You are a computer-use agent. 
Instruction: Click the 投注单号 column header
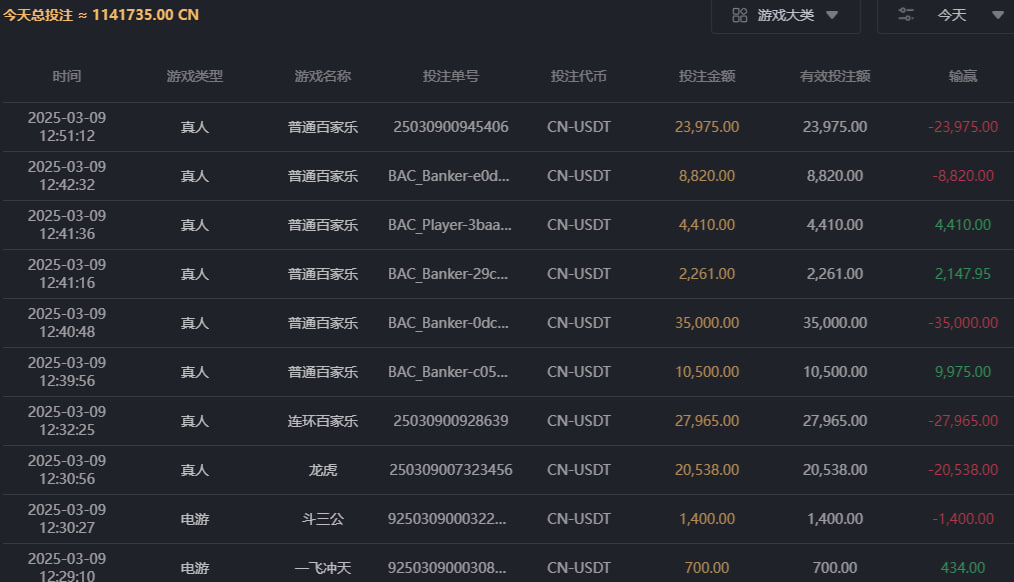click(451, 76)
